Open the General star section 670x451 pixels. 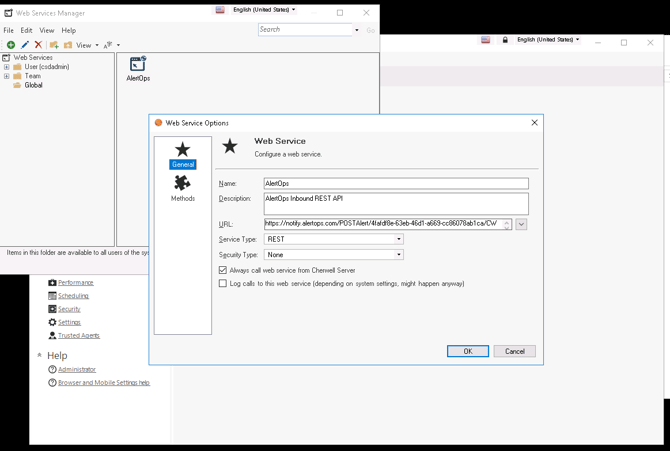point(182,155)
